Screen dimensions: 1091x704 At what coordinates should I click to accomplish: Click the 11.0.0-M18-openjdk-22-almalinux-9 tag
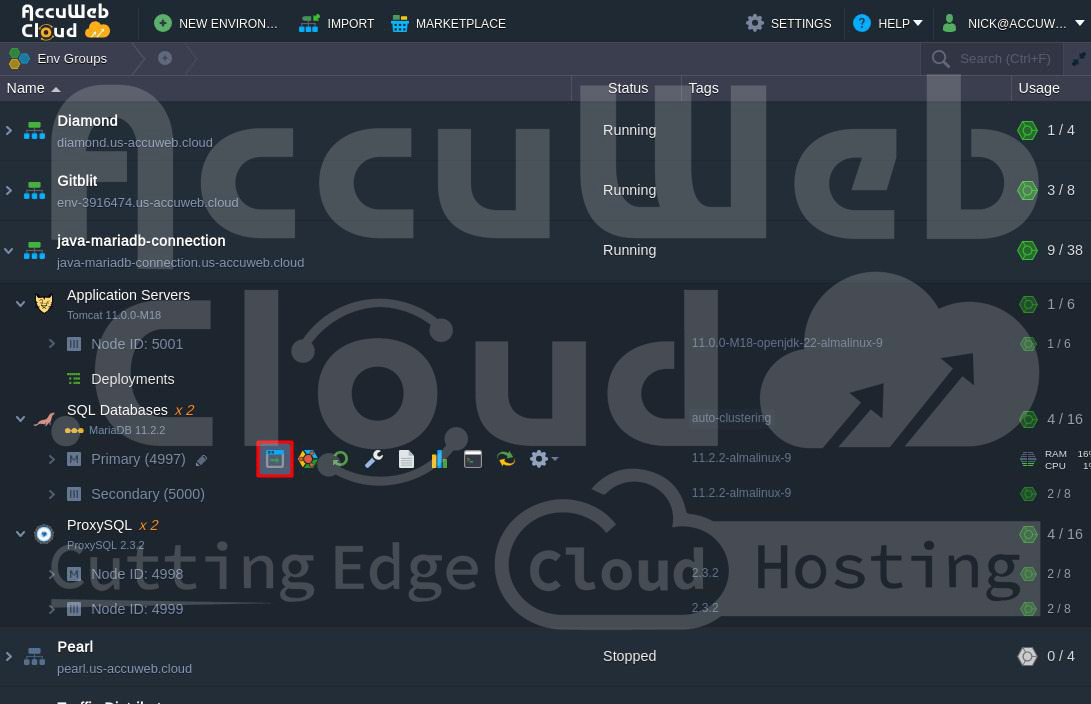pos(787,343)
